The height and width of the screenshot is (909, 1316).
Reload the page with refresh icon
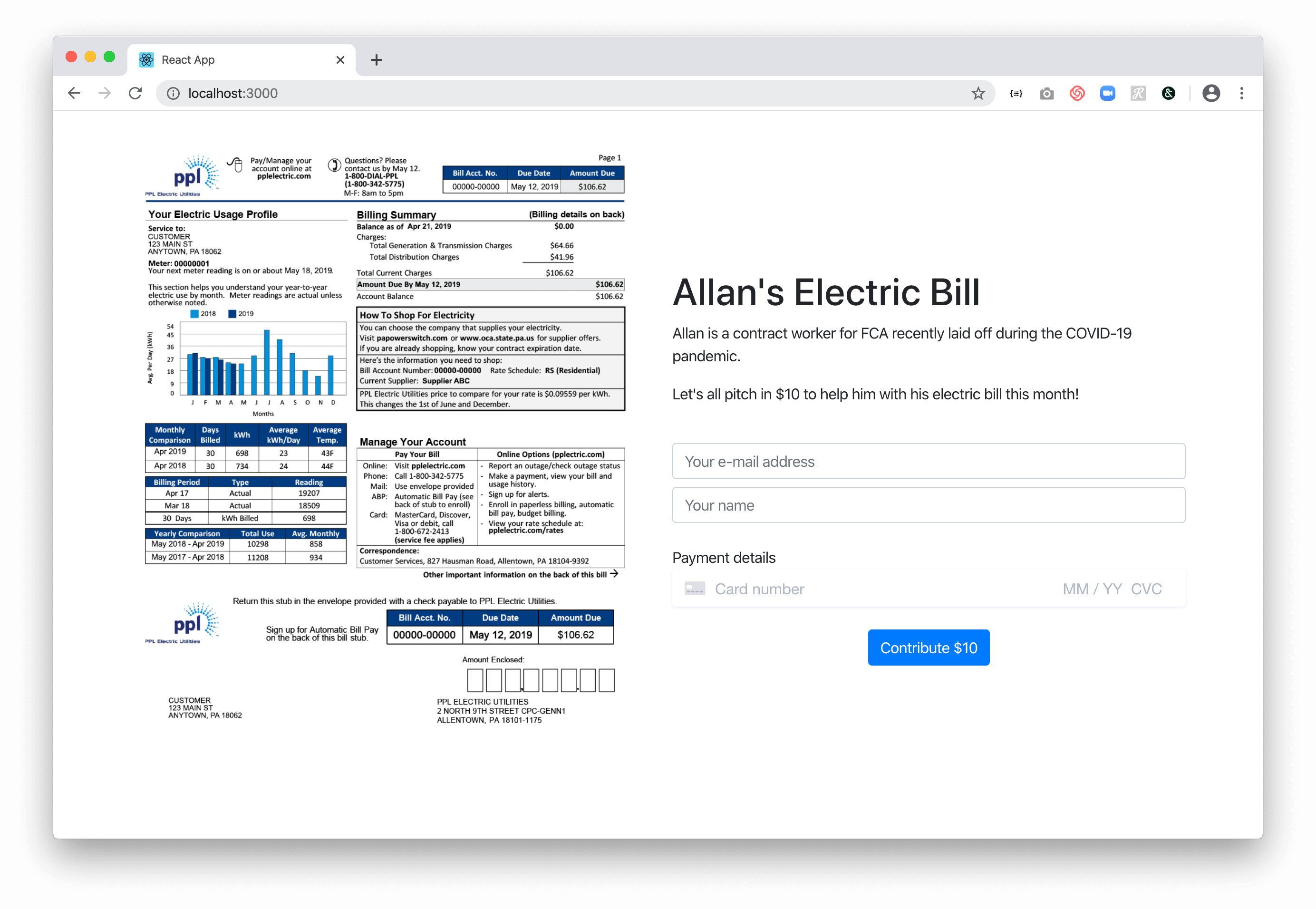(135, 93)
